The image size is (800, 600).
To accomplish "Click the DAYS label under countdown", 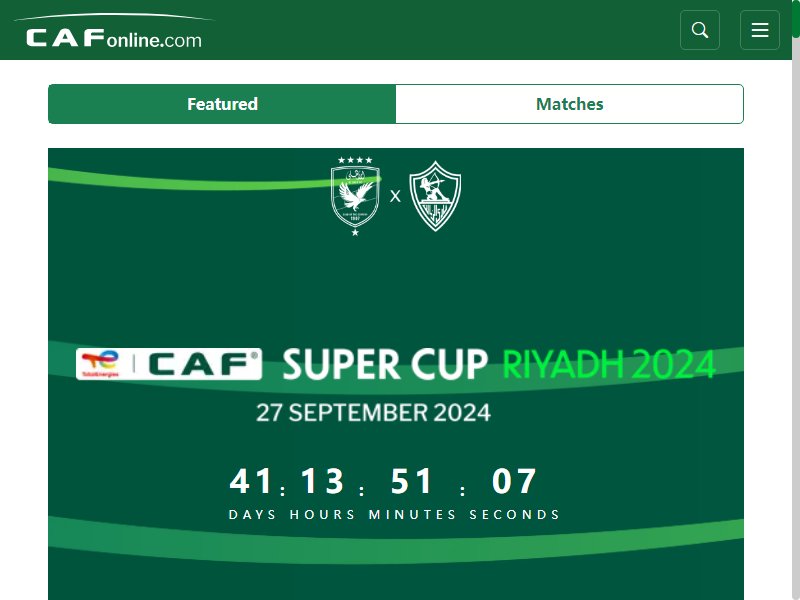I will (x=253, y=514).
